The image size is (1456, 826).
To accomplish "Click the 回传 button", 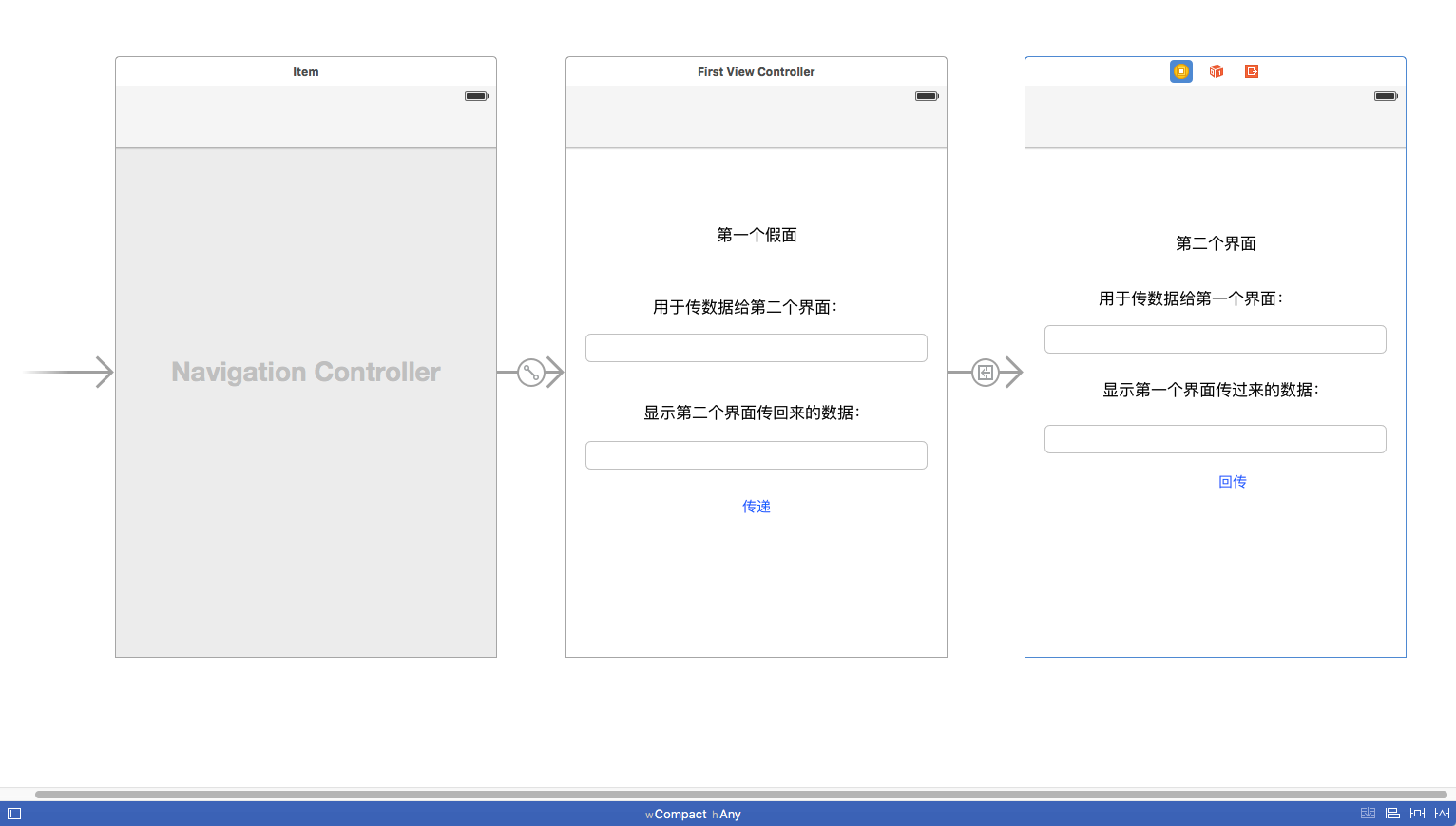I will [1233, 482].
